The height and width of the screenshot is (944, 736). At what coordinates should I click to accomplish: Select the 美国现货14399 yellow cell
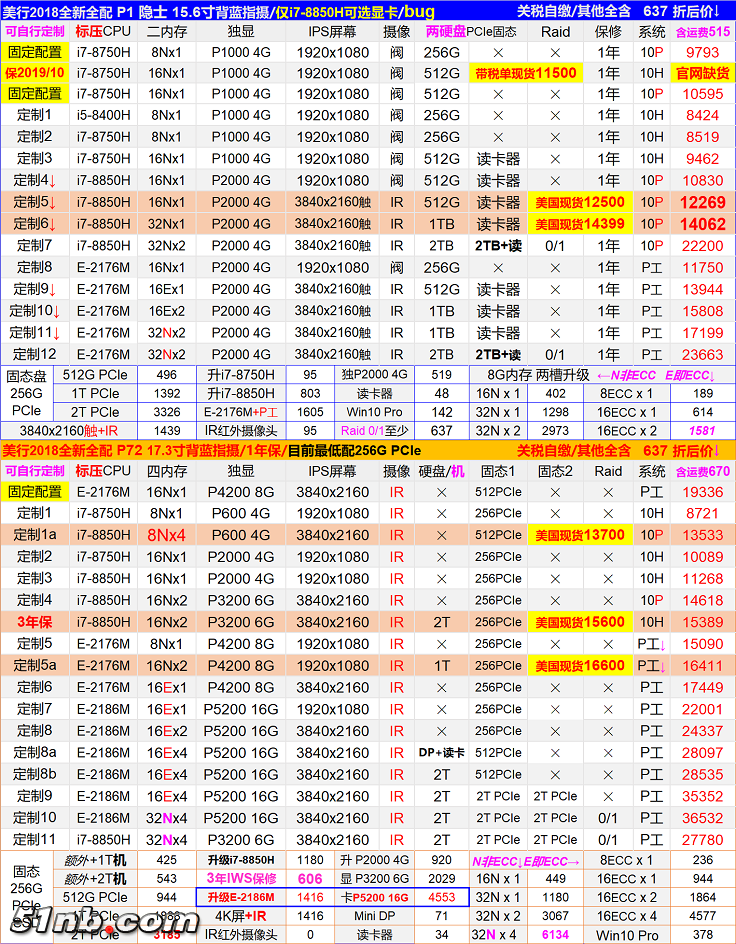coord(580,224)
